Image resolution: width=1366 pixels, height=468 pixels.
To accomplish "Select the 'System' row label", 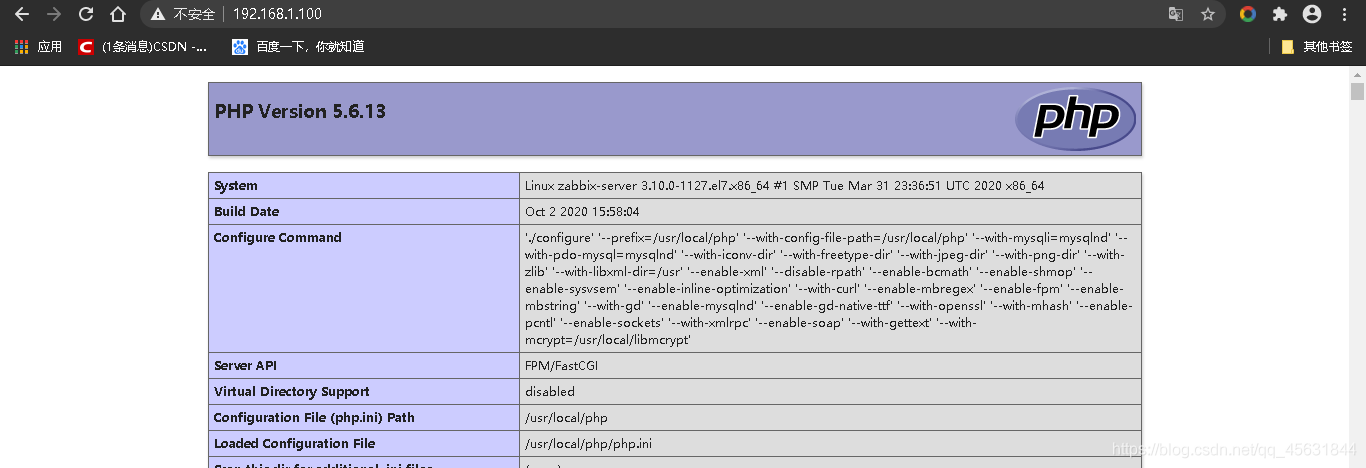I will pyautogui.click(x=236, y=186).
